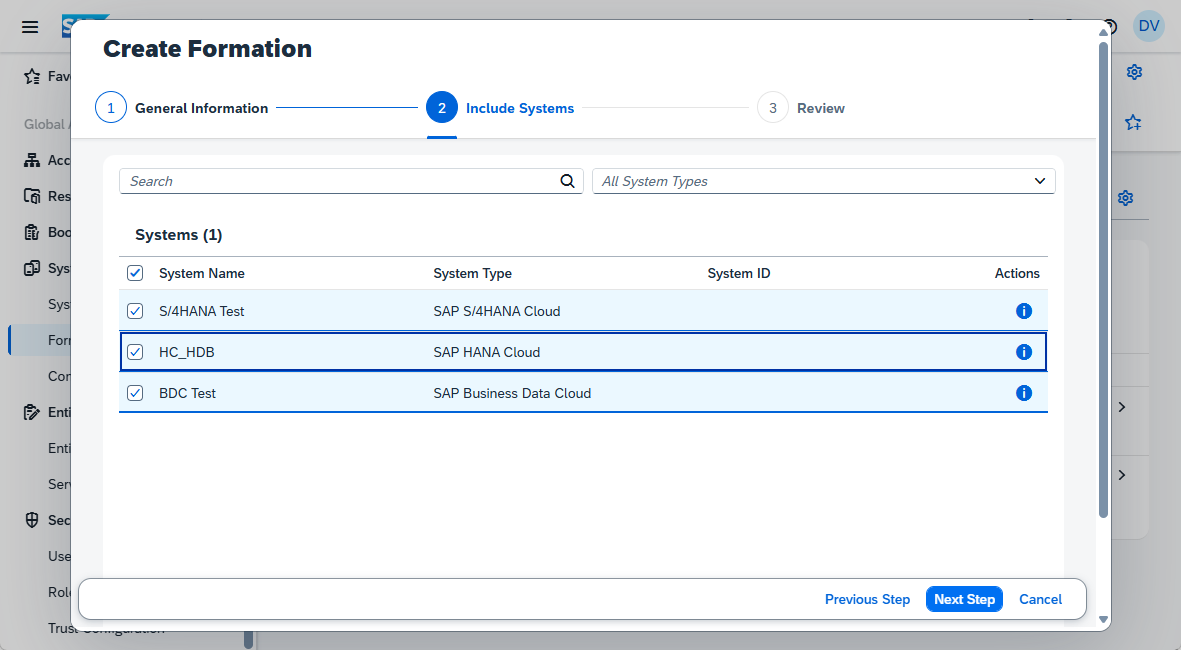
Task: Go to General Information step
Action: pyautogui.click(x=201, y=108)
